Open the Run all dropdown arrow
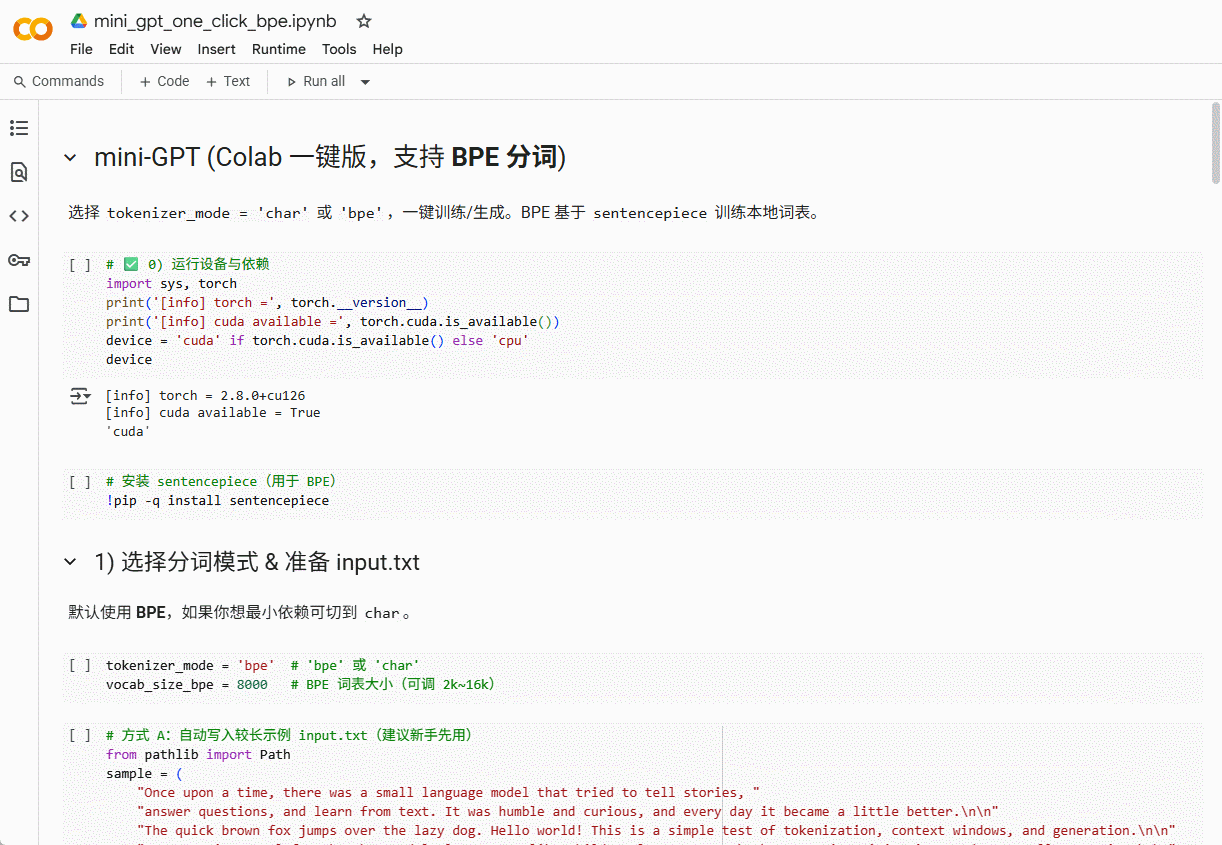 [365, 82]
